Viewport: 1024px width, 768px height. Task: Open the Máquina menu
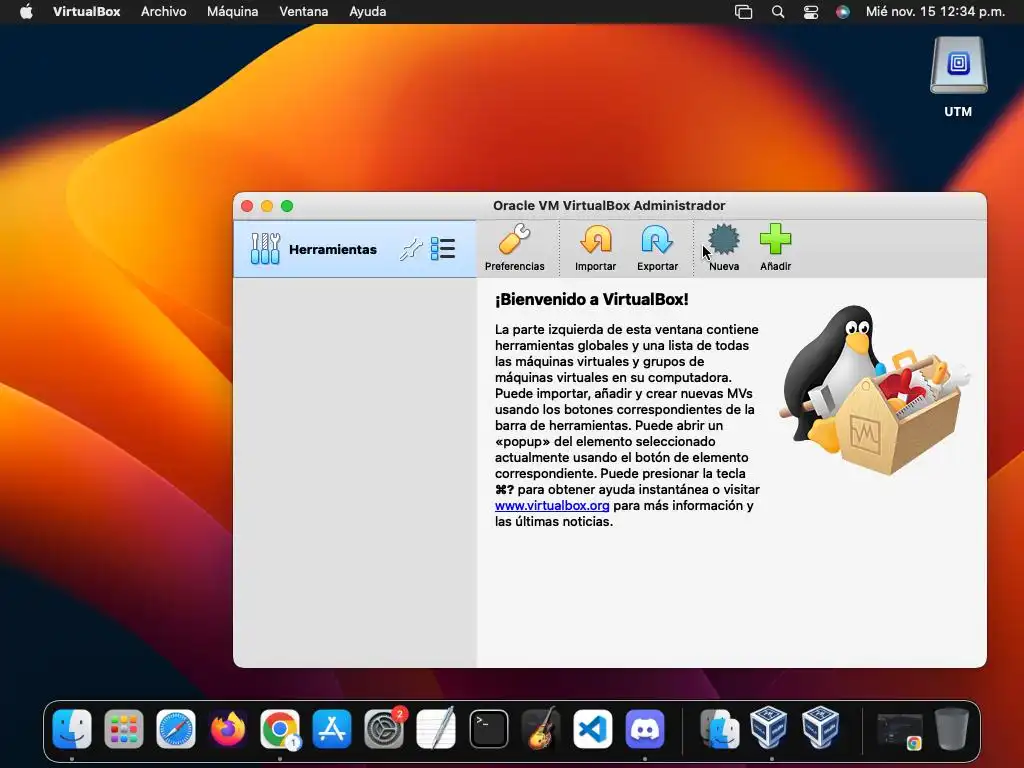(232, 12)
